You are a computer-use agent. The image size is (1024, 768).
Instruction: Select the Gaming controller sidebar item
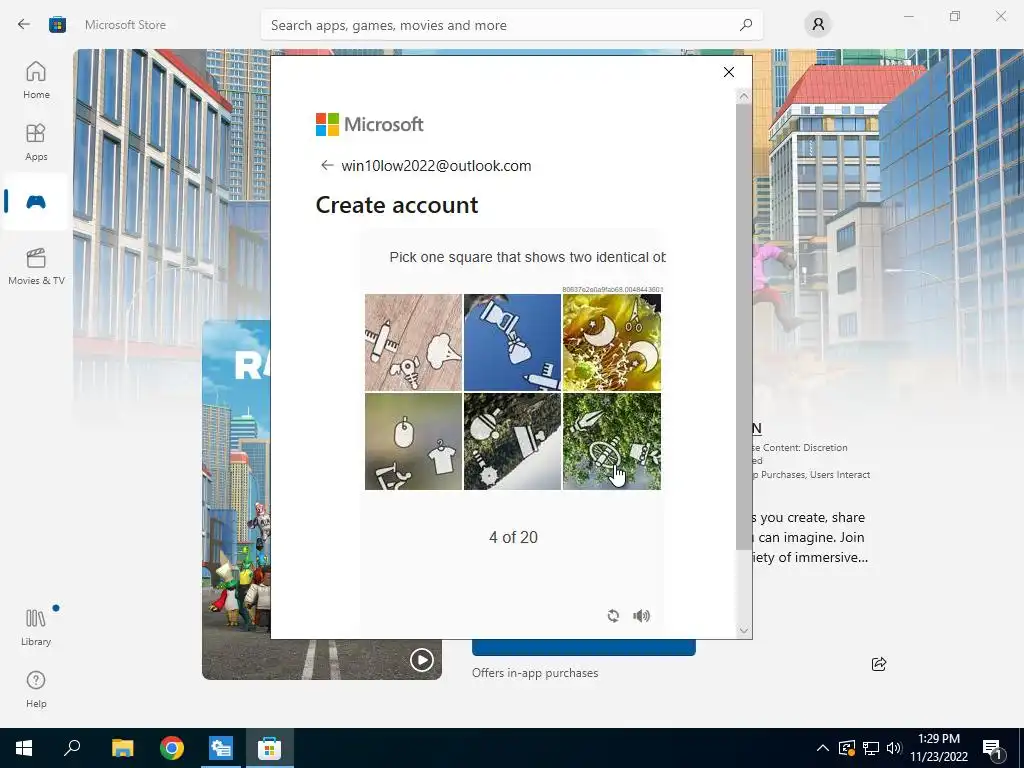pyautogui.click(x=36, y=202)
